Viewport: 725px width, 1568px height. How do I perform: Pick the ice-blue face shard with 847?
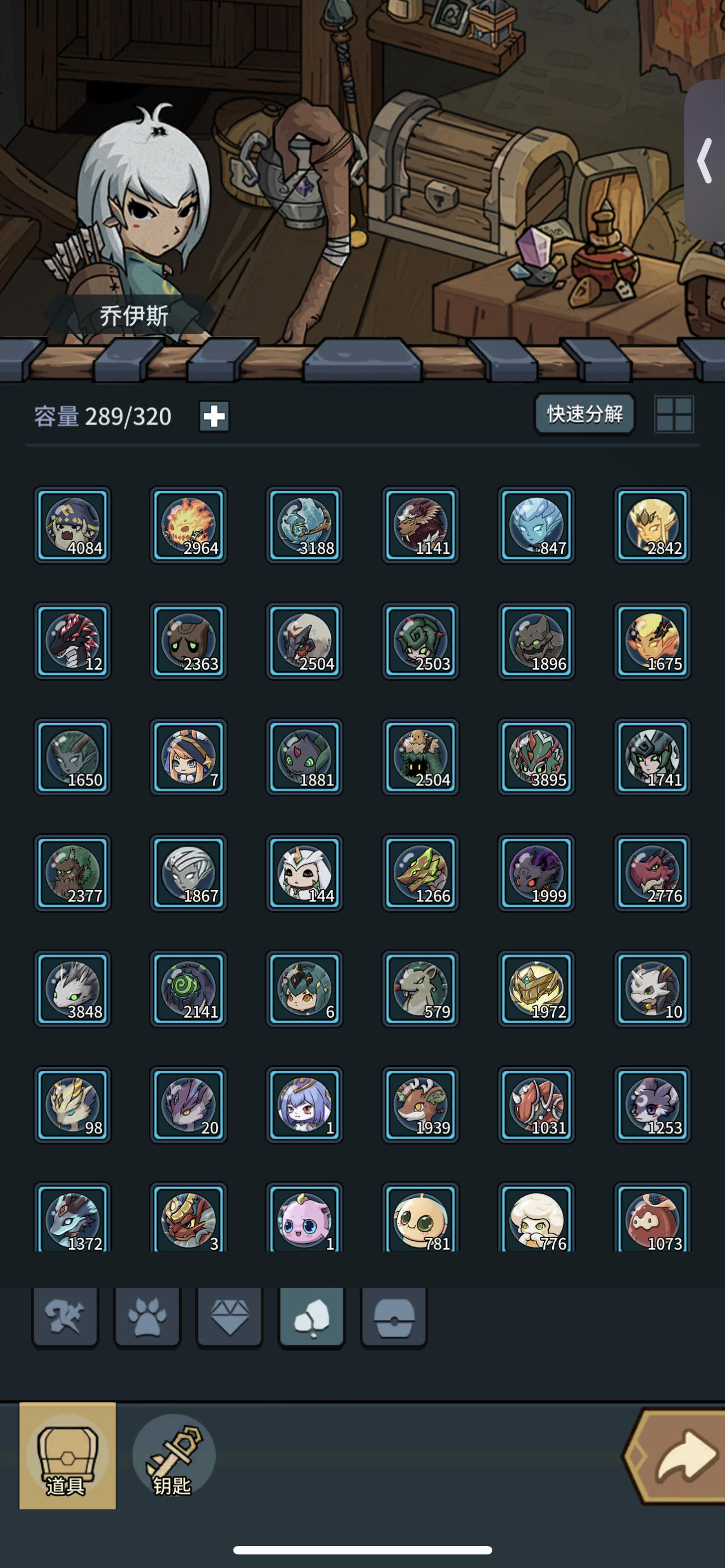coord(536,525)
